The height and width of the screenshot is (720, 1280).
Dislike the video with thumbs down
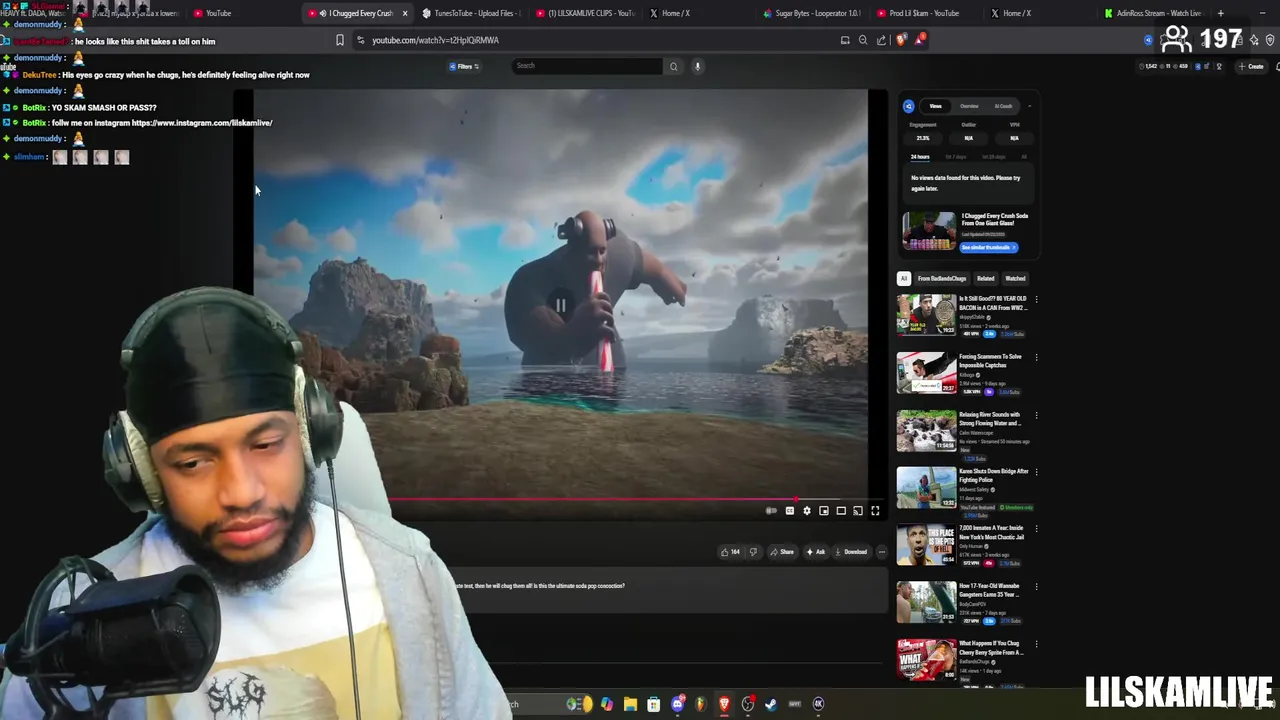click(x=753, y=552)
